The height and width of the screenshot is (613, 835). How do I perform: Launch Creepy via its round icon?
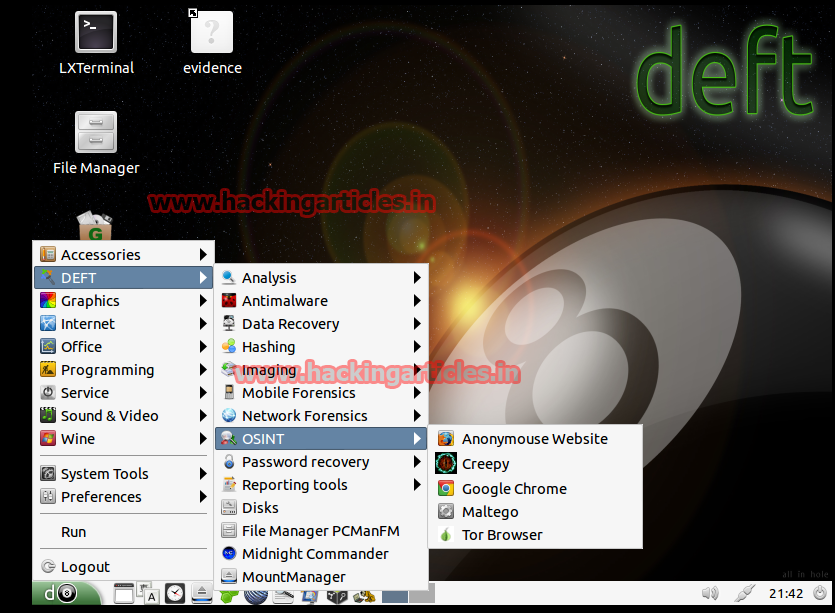[x=446, y=463]
